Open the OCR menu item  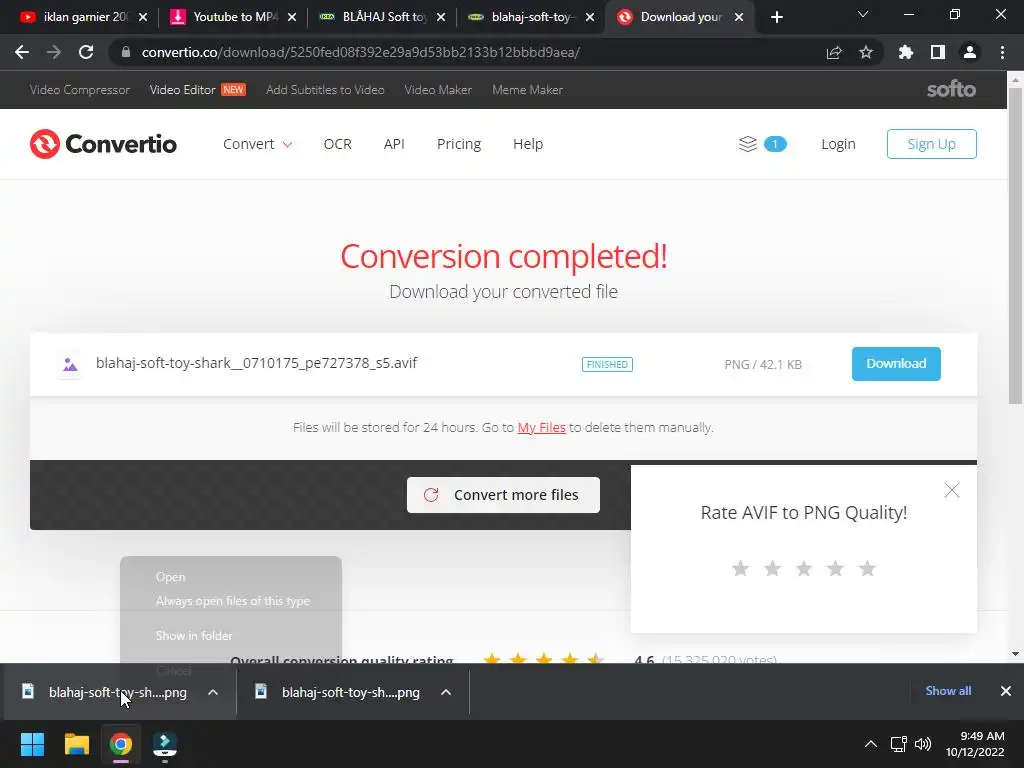coord(338,144)
